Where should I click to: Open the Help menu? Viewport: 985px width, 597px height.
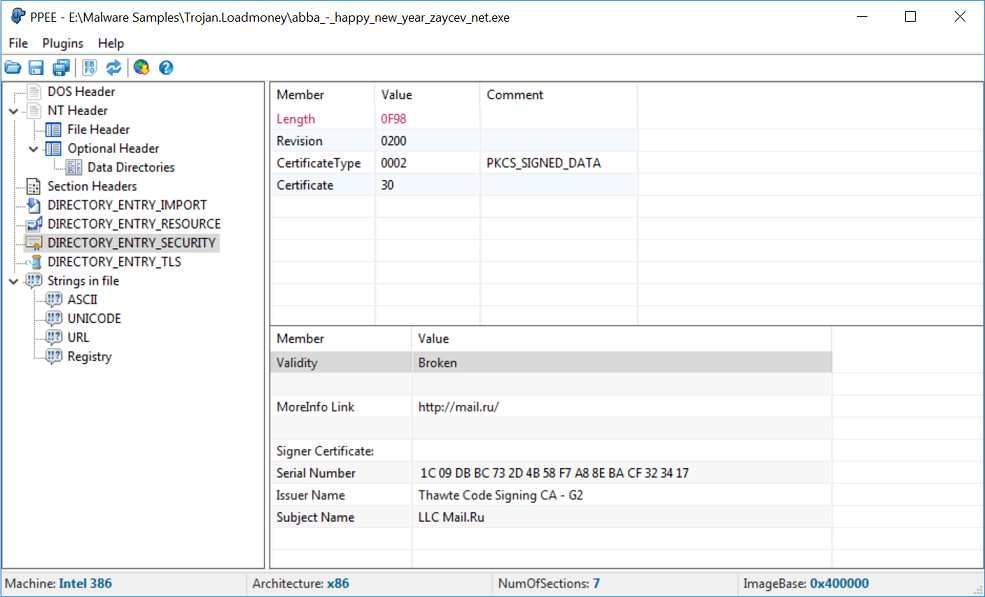(x=111, y=43)
